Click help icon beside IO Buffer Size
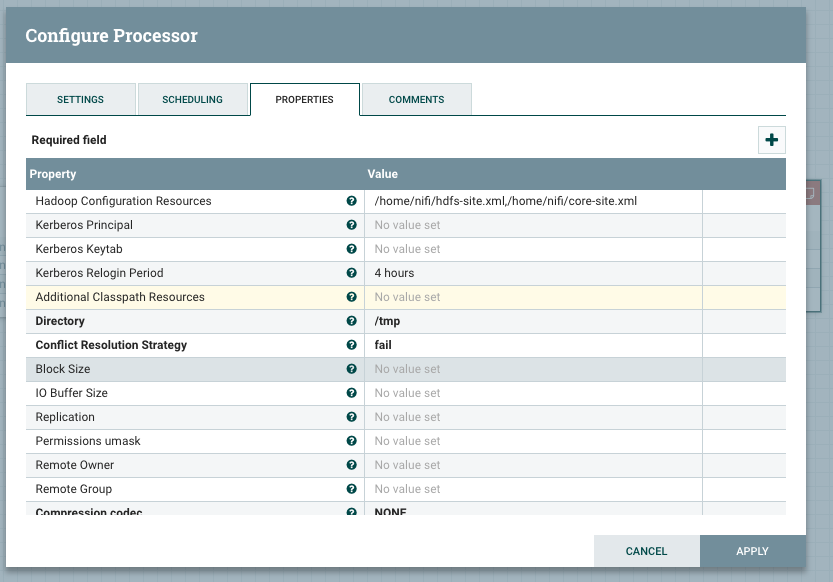The width and height of the screenshot is (833, 582). pos(351,393)
